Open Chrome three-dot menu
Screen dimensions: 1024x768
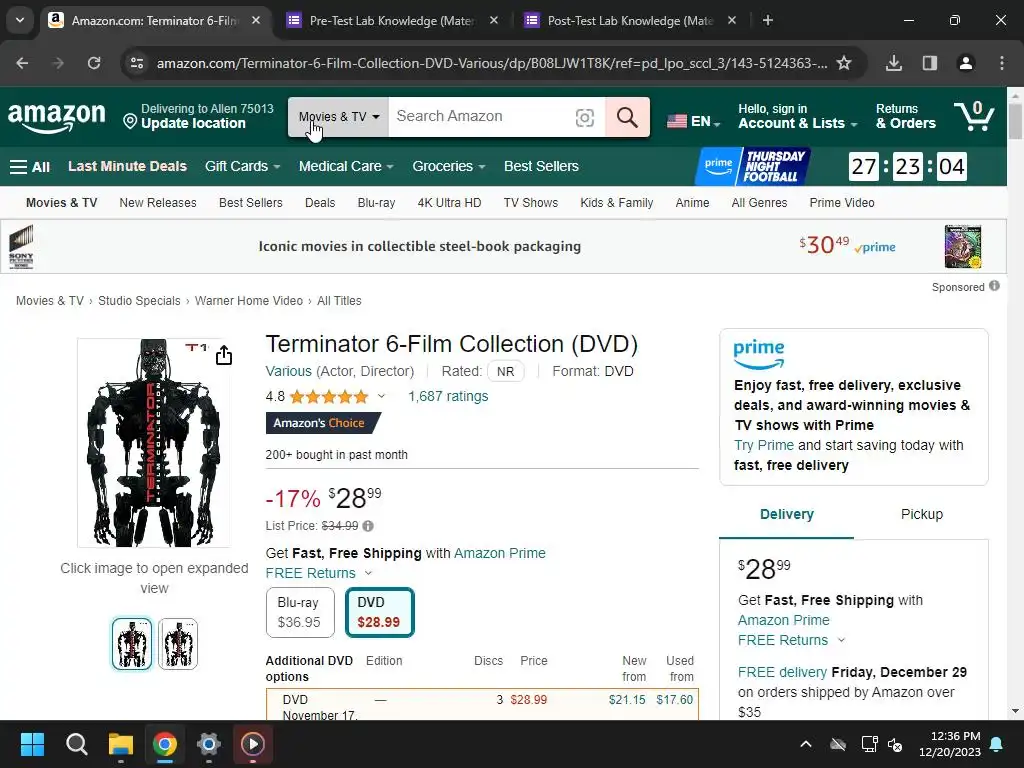click(1002, 63)
